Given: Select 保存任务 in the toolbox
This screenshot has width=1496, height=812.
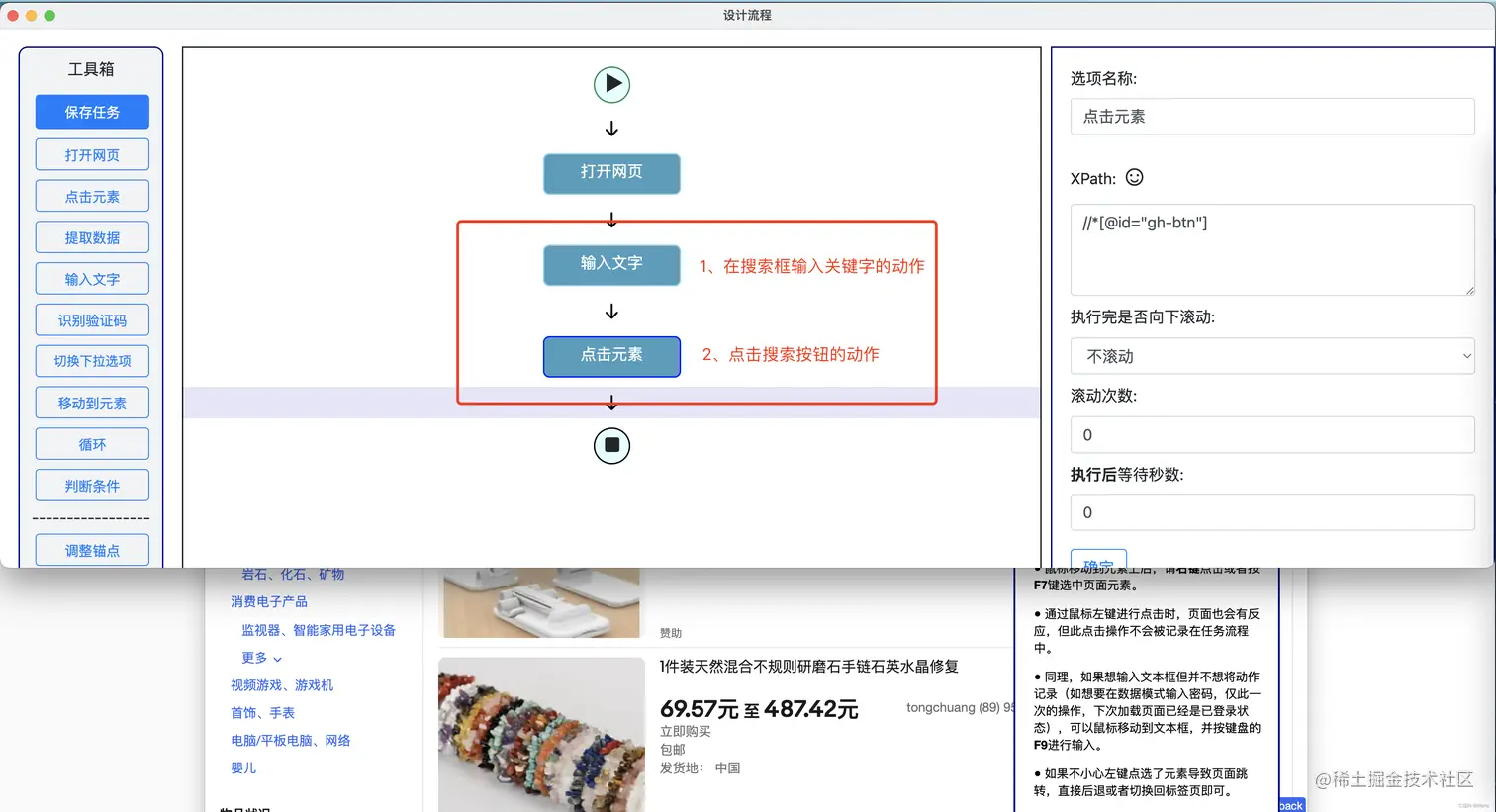Looking at the screenshot, I should (x=91, y=112).
